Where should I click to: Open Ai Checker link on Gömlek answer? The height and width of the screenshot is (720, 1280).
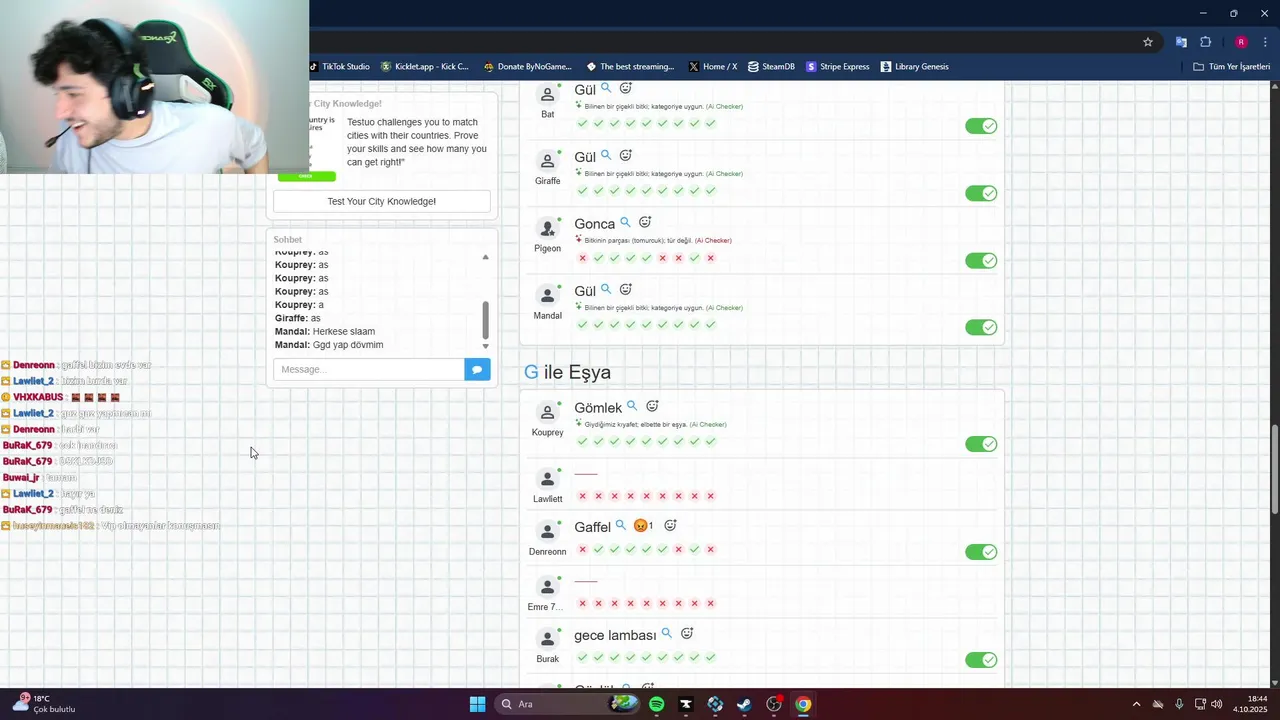708,424
